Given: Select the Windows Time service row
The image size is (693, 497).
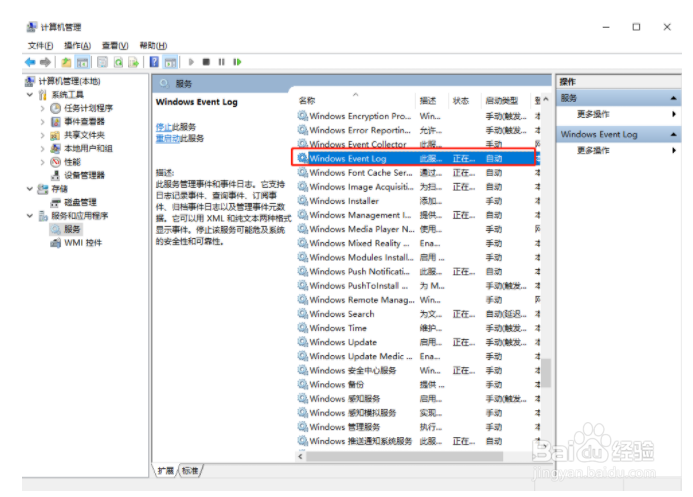Looking at the screenshot, I should coord(419,328).
